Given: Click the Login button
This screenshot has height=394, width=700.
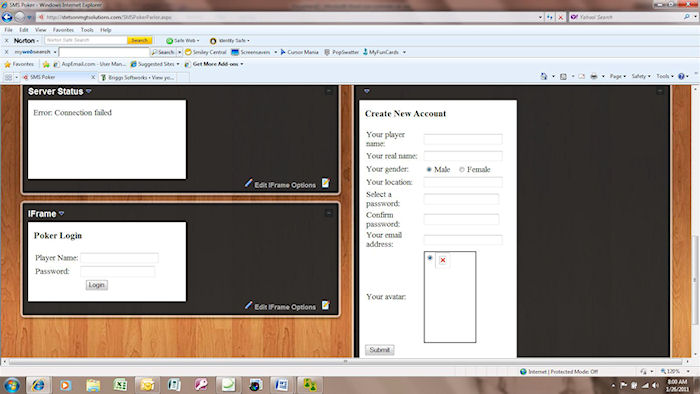Looking at the screenshot, I should [x=96, y=285].
